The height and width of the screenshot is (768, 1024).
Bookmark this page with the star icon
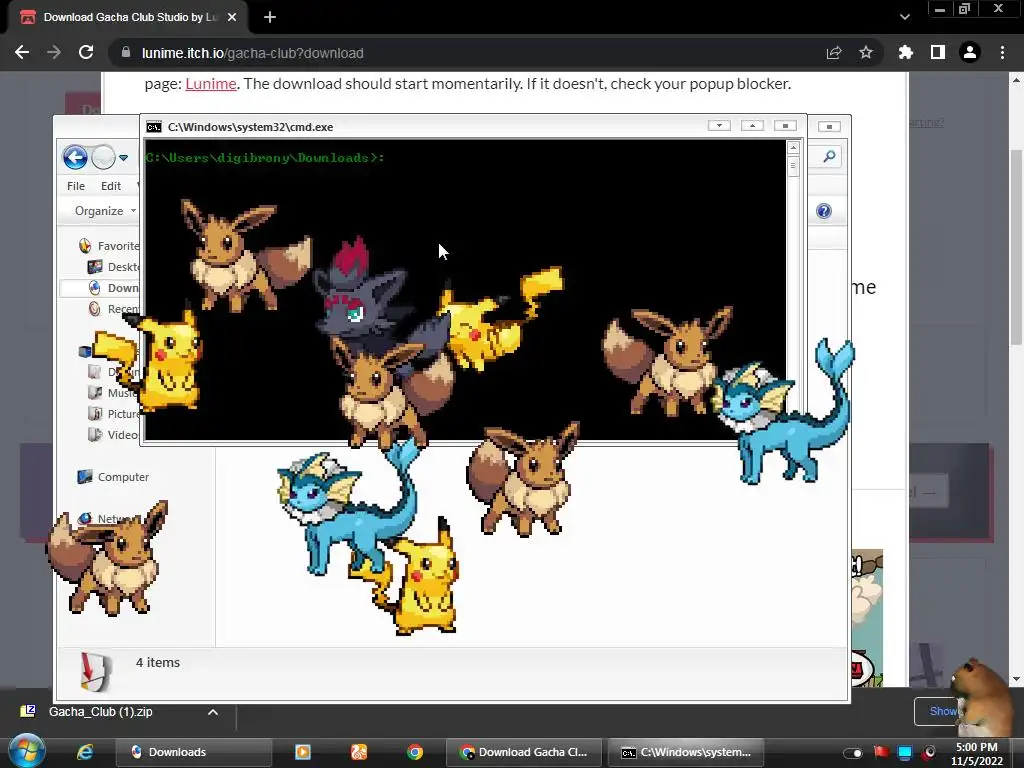click(866, 52)
